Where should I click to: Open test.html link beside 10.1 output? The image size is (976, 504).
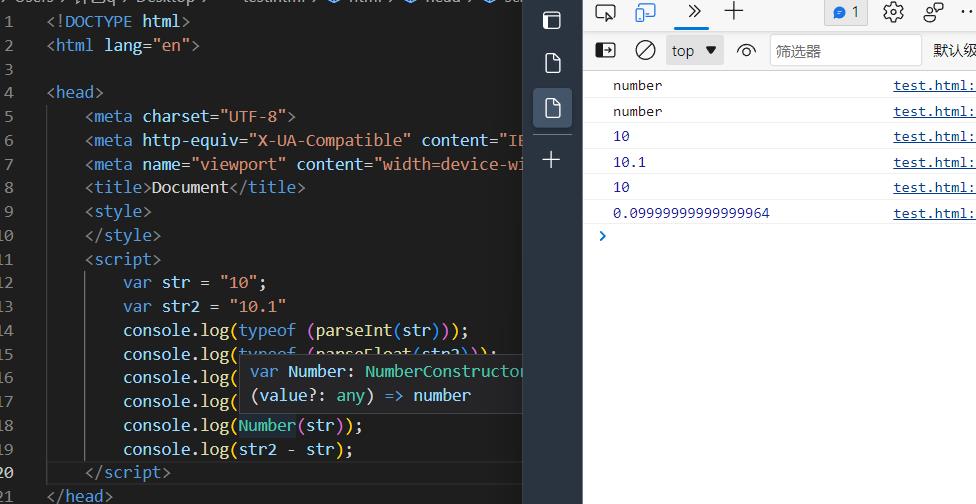click(934, 162)
